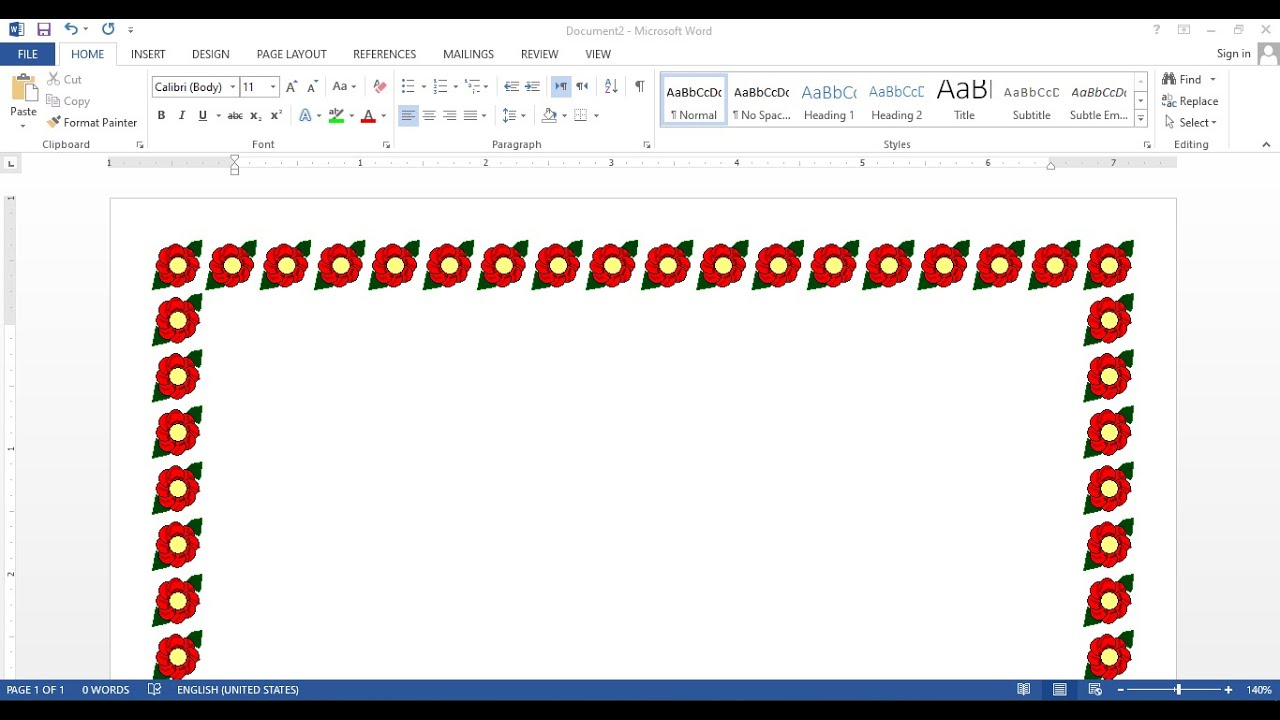Click the Paste clipboard icon
1280x720 pixels.
tap(23, 87)
